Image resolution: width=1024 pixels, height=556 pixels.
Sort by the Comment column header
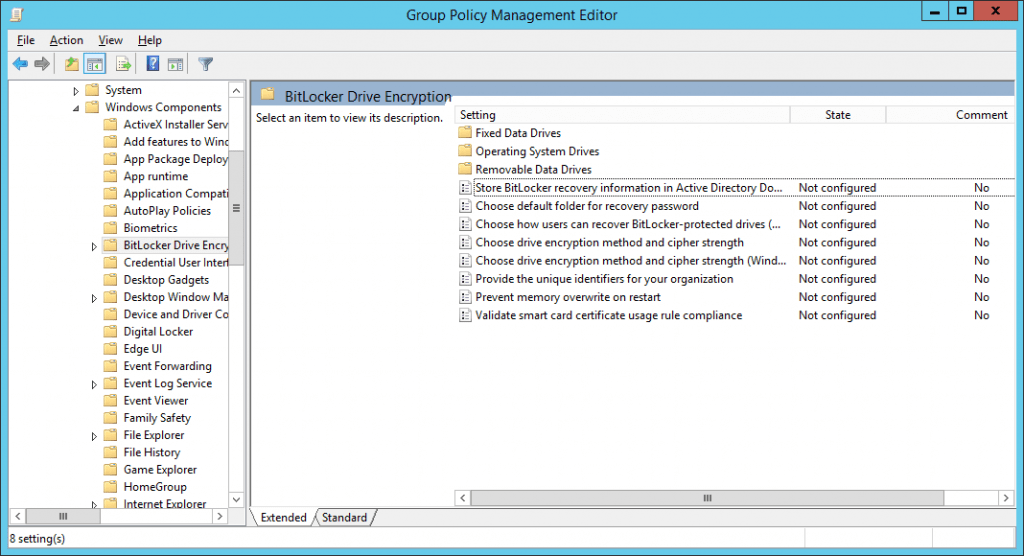(x=950, y=115)
